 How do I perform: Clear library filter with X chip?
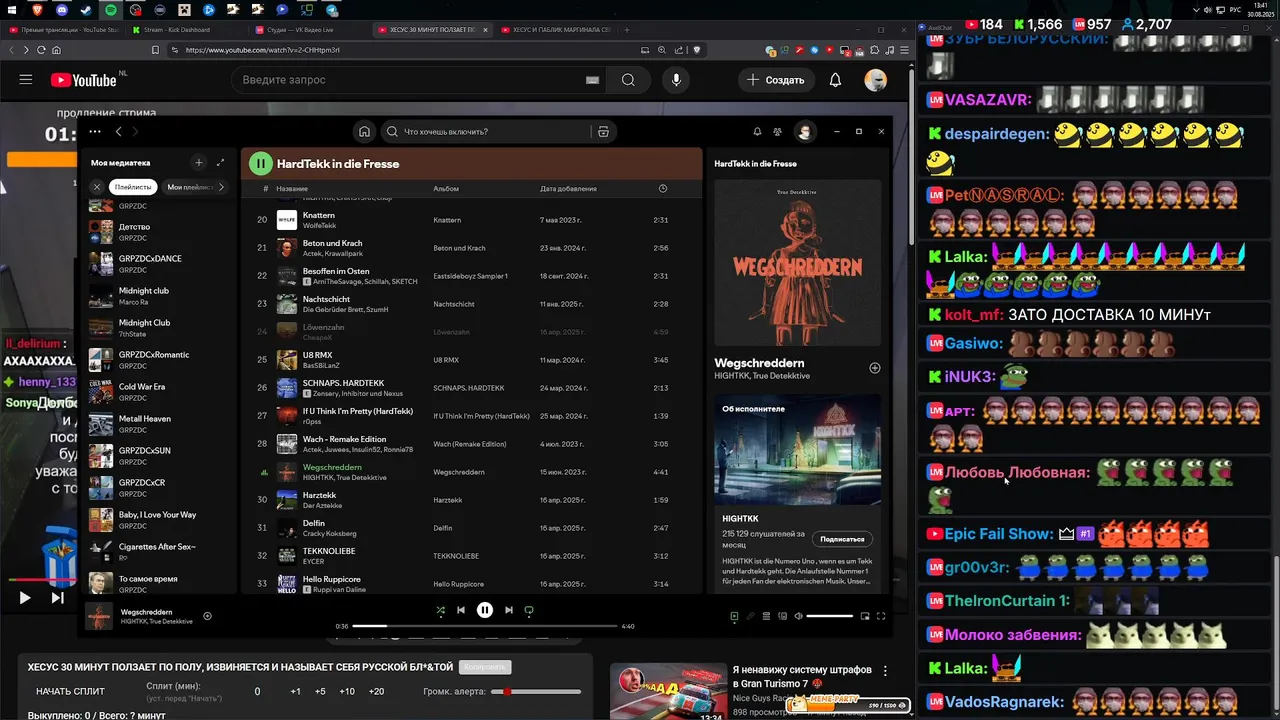97,187
